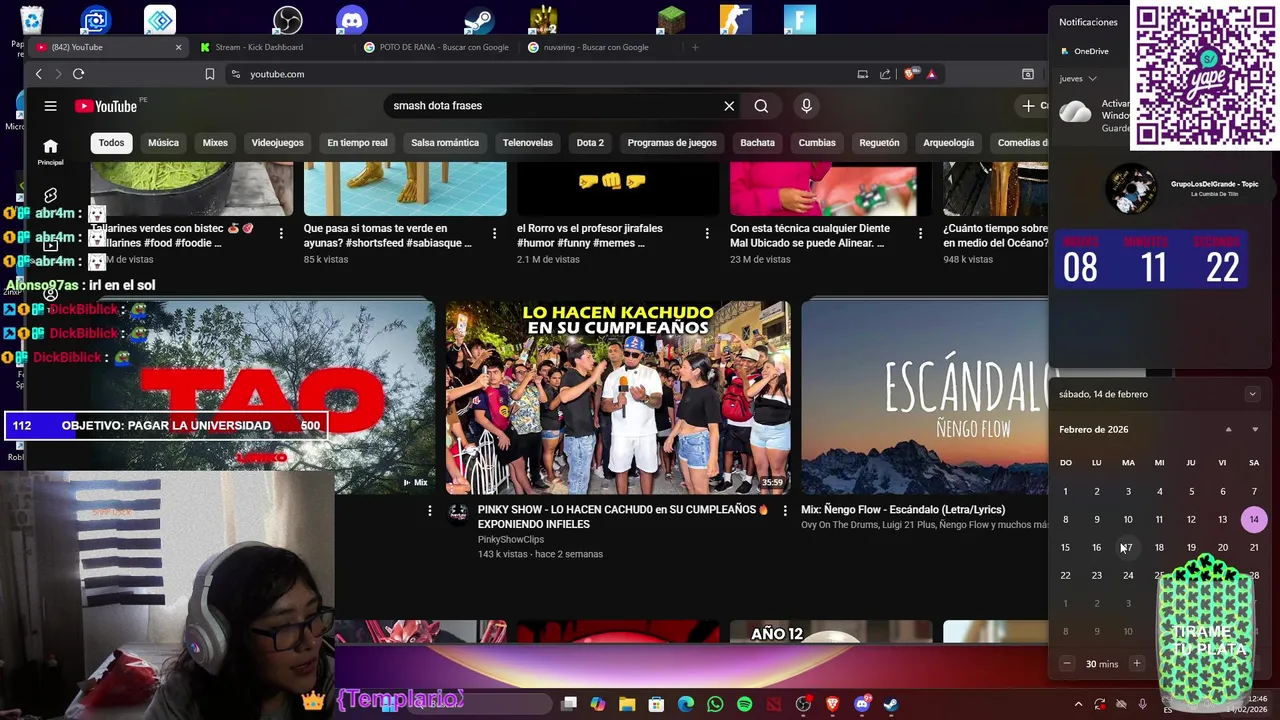Show hidden system tray icons chevron
Screen dimensions: 1280x720
coord(1078,704)
